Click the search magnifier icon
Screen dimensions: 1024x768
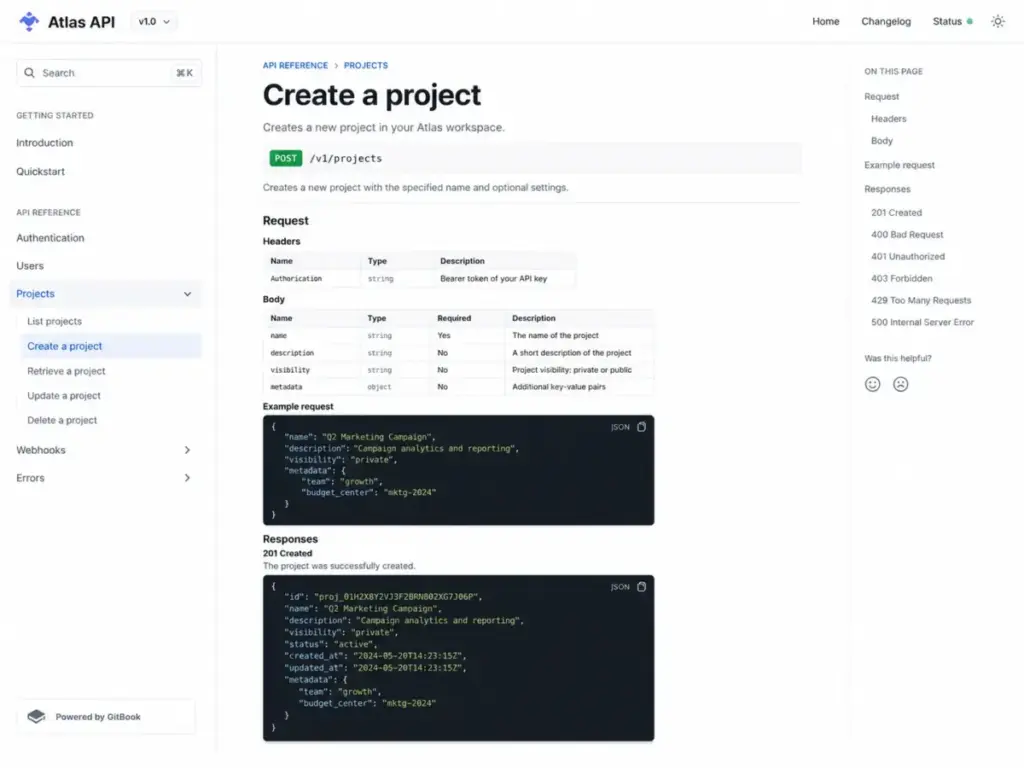[29, 72]
